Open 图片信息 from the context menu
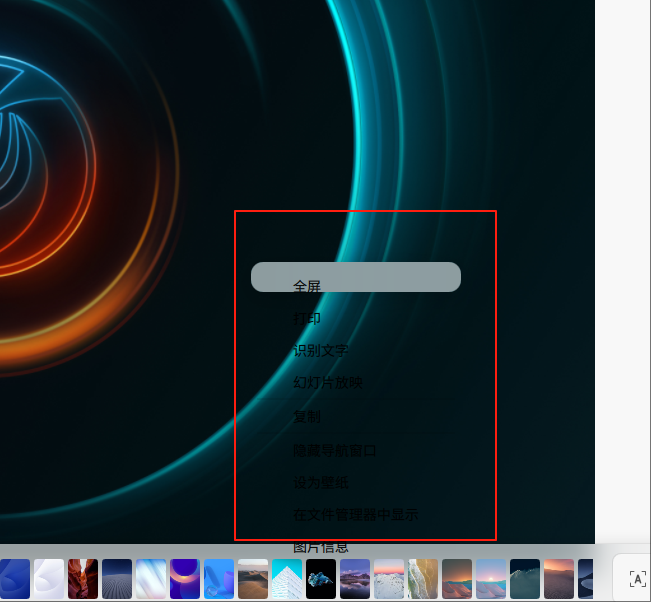This screenshot has width=651, height=602. (321, 548)
